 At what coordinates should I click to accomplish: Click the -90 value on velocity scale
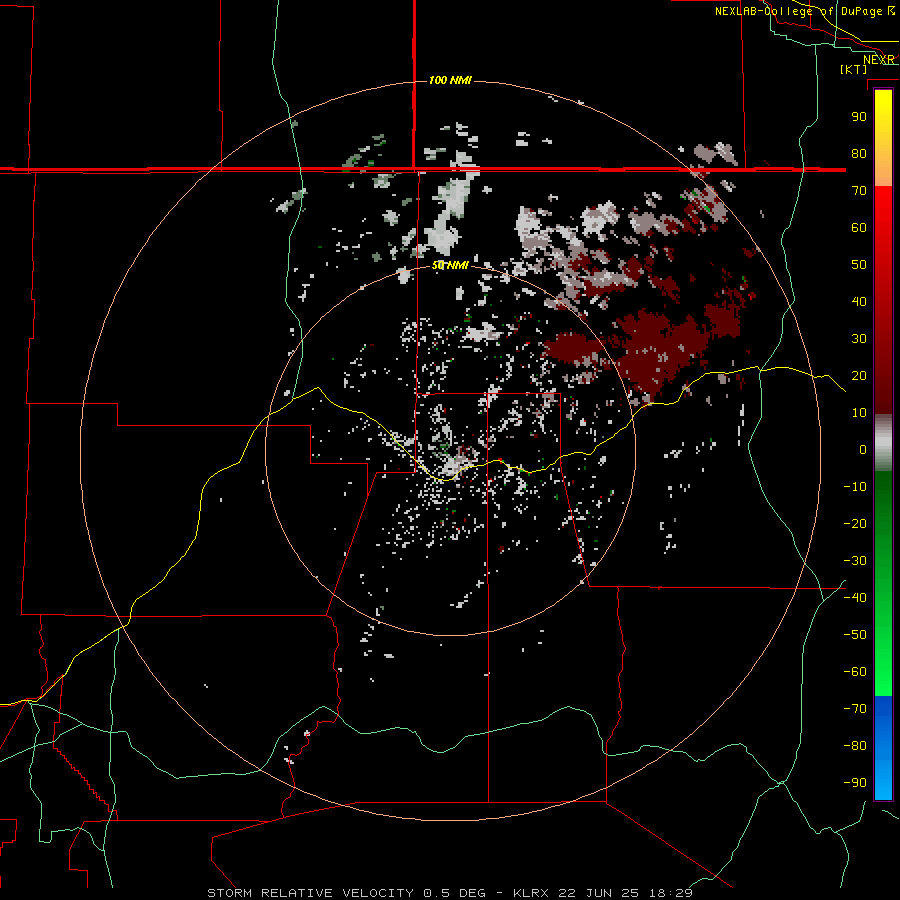(855, 783)
